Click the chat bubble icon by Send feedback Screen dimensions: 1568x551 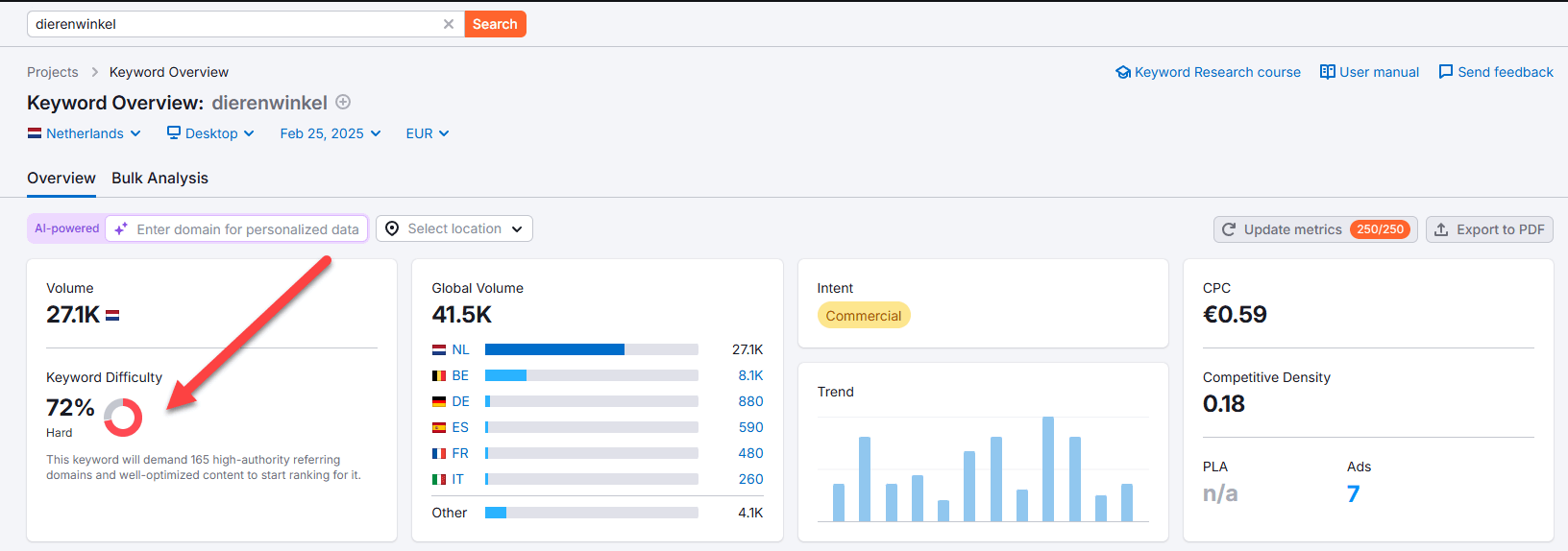point(1446,72)
